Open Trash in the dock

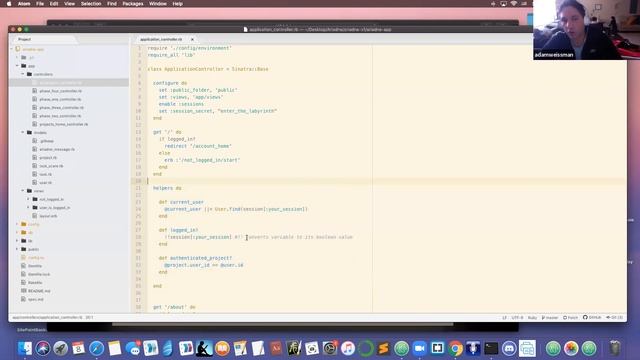[615, 348]
